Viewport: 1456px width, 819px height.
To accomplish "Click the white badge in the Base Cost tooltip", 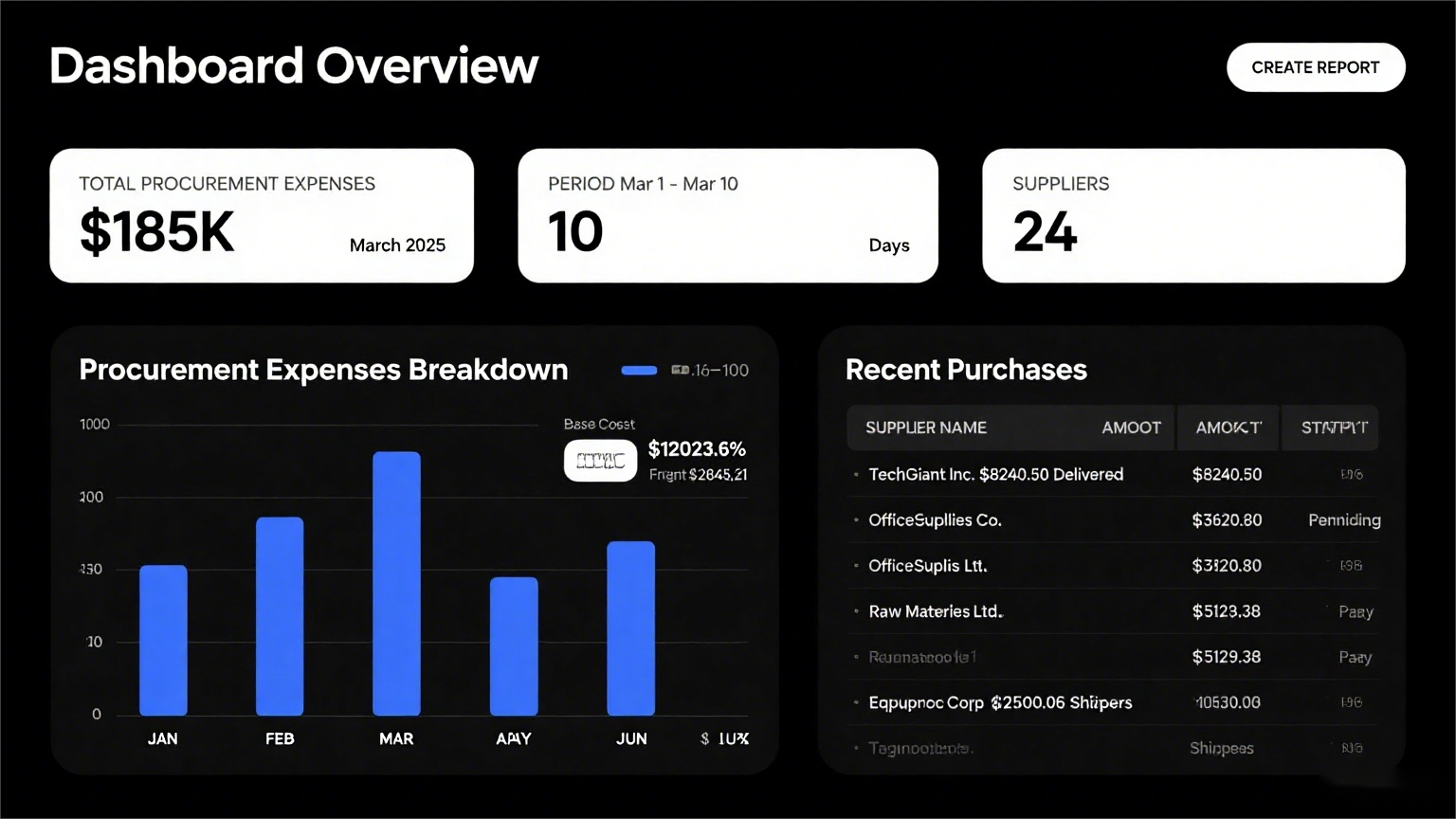I will pos(600,461).
